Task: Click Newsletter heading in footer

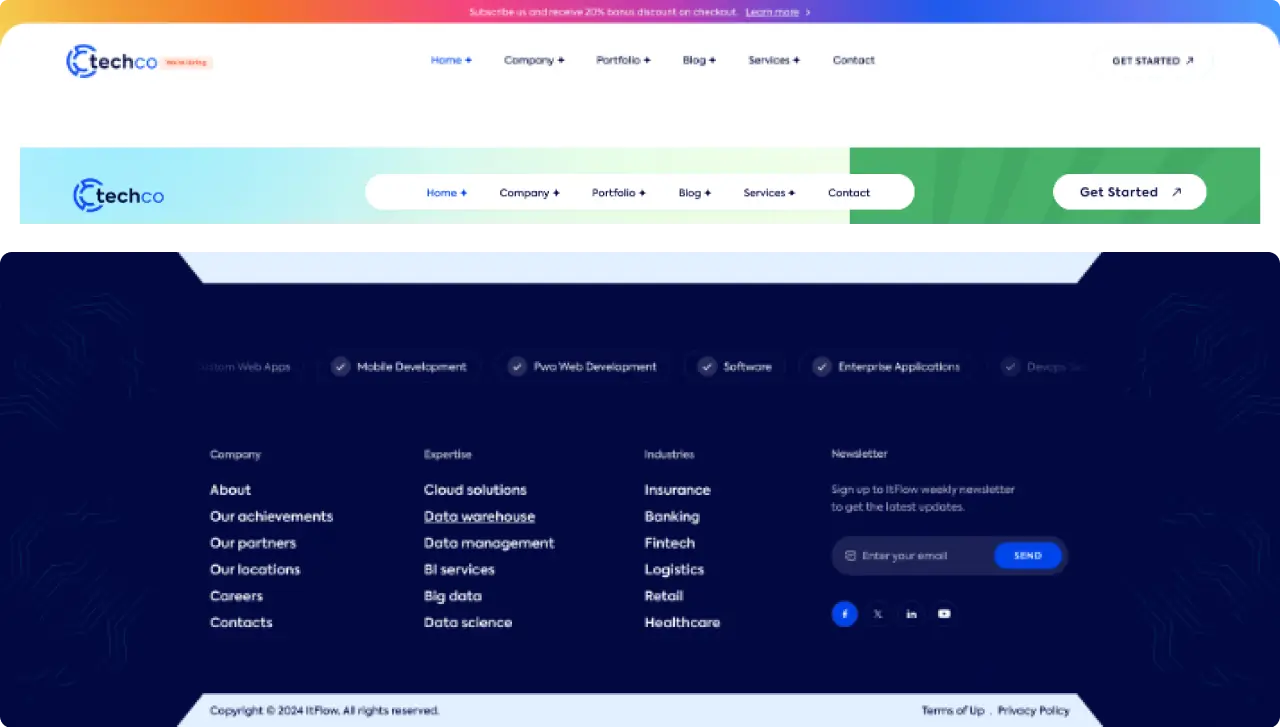Action: pyautogui.click(x=859, y=454)
